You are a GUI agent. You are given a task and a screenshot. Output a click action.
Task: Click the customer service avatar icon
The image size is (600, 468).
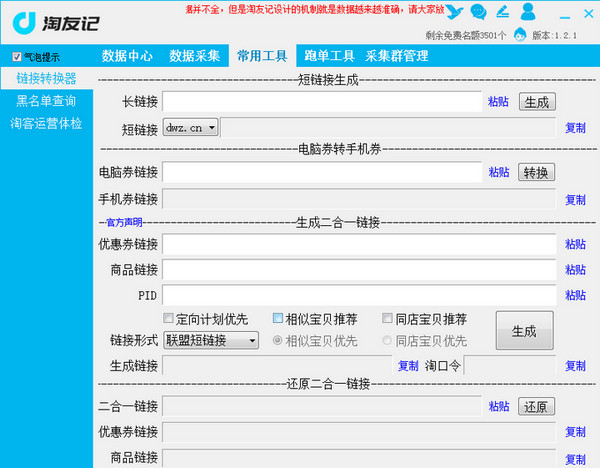coord(520,34)
